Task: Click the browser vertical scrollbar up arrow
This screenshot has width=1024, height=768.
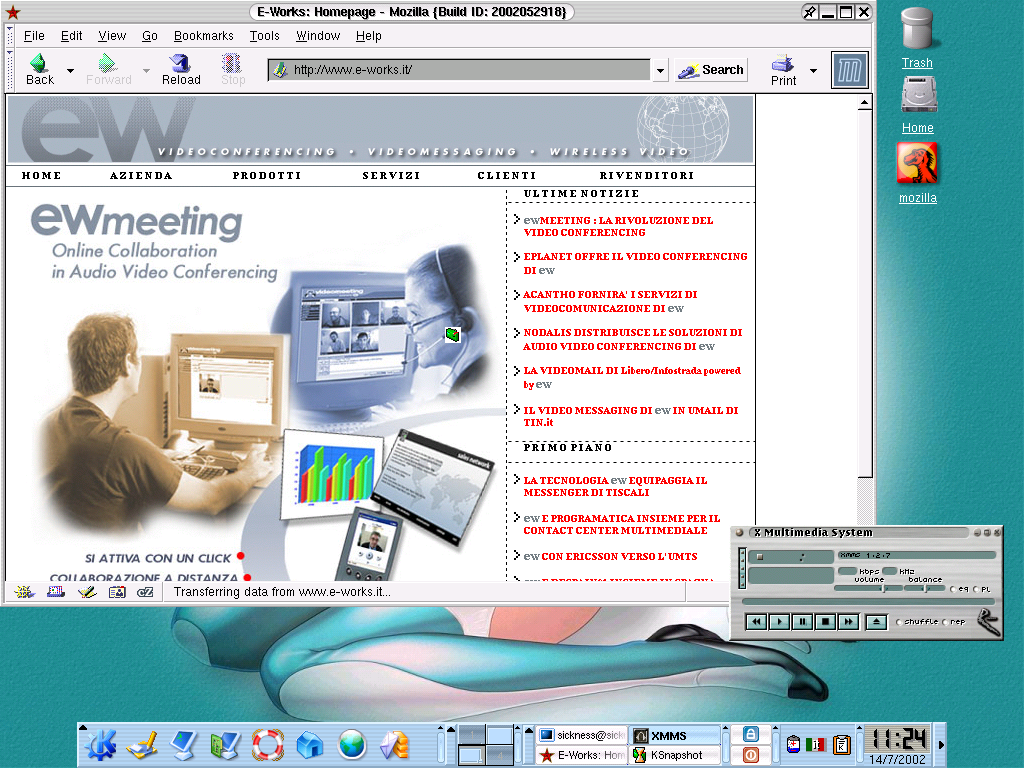Action: pyautogui.click(x=865, y=103)
